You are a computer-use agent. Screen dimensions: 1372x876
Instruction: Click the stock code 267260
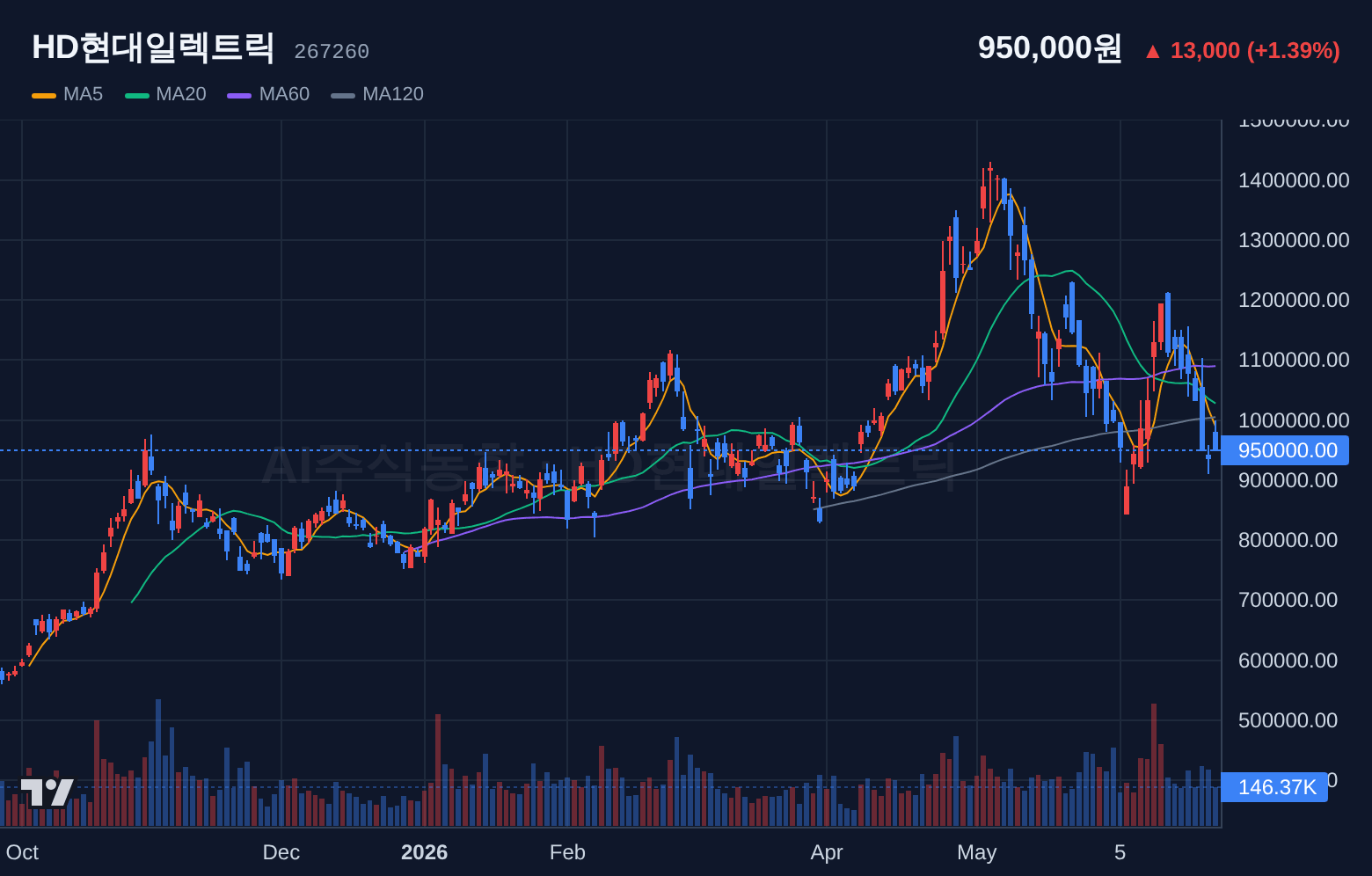[x=332, y=52]
